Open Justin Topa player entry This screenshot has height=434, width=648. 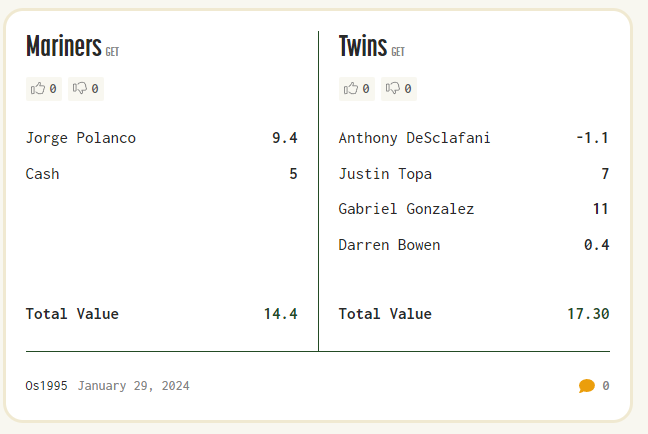pos(385,174)
